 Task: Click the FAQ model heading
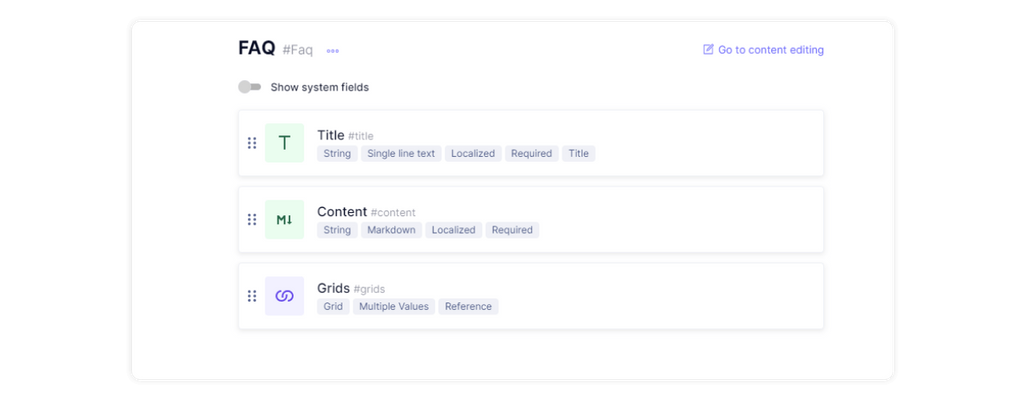257,48
